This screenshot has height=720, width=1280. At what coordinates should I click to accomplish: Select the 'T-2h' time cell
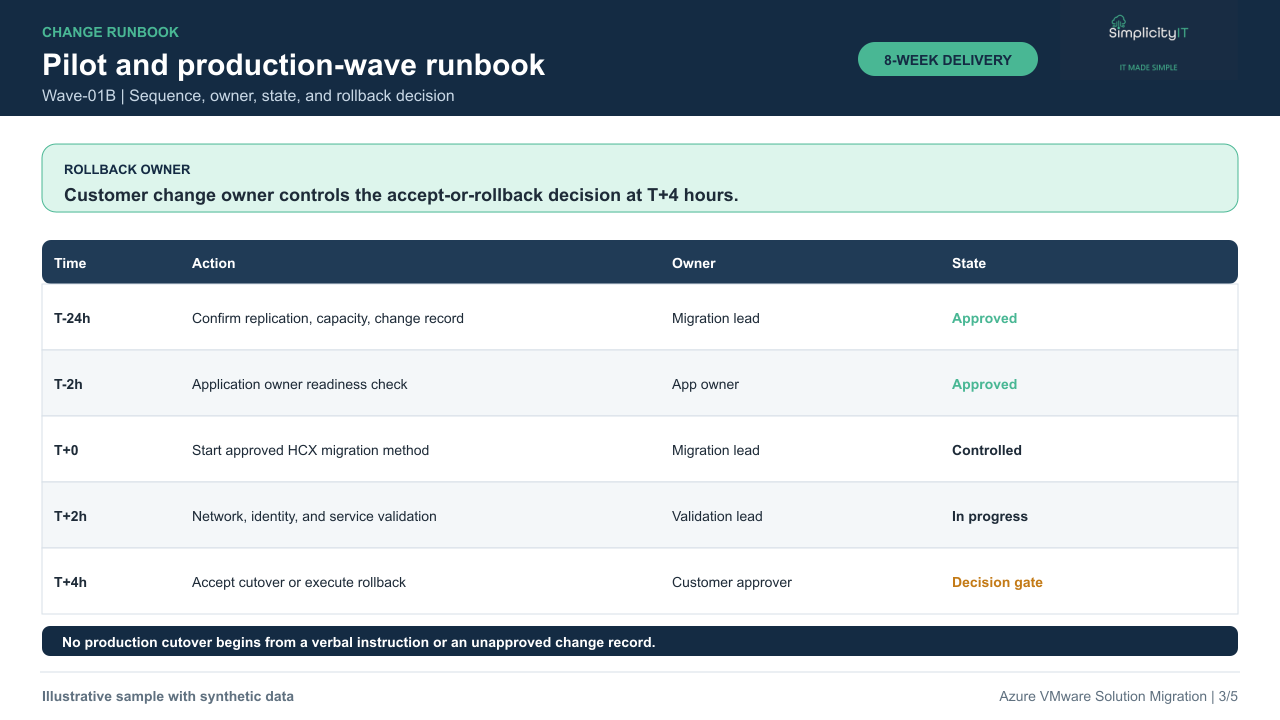[68, 384]
